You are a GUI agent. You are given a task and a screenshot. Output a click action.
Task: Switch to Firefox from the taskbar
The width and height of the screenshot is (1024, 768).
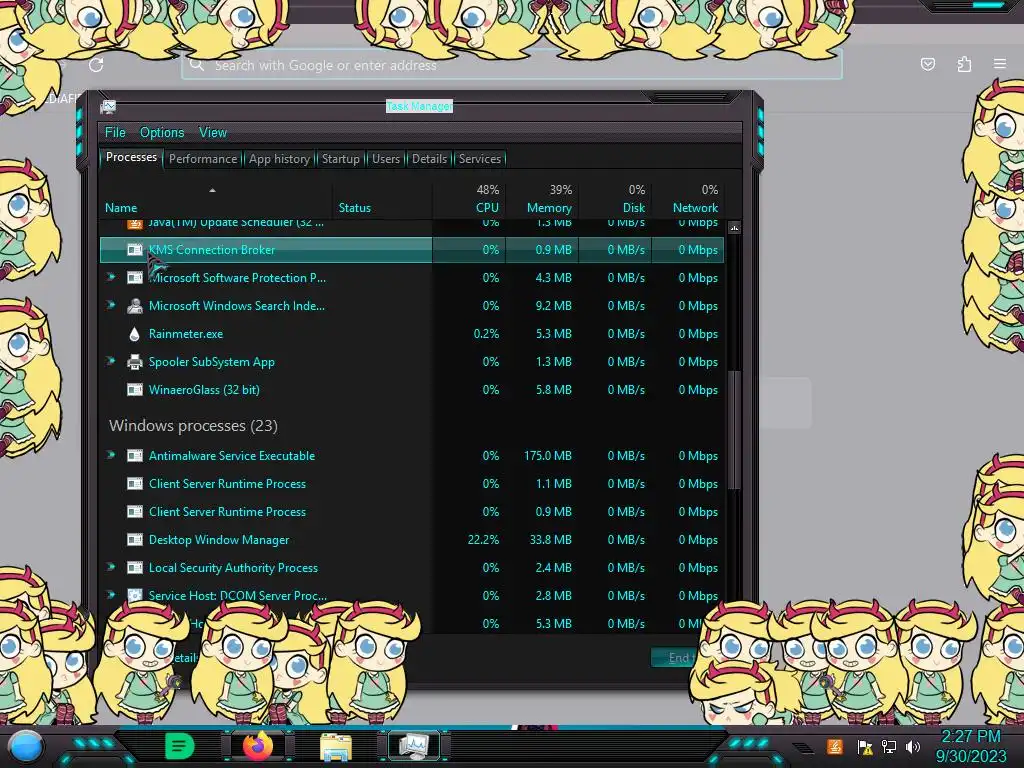258,746
